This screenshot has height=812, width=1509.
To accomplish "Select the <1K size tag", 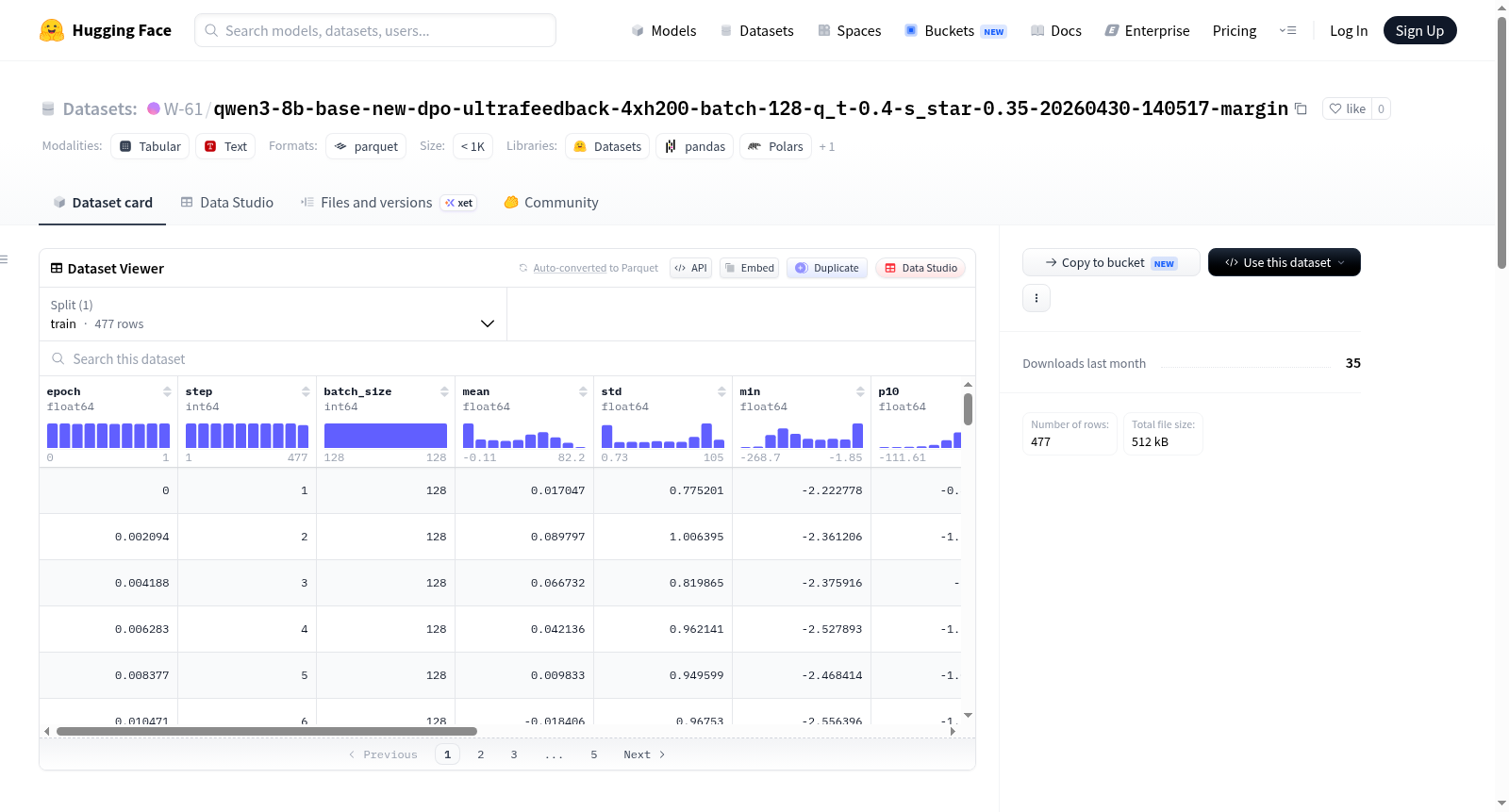I will click(x=473, y=146).
